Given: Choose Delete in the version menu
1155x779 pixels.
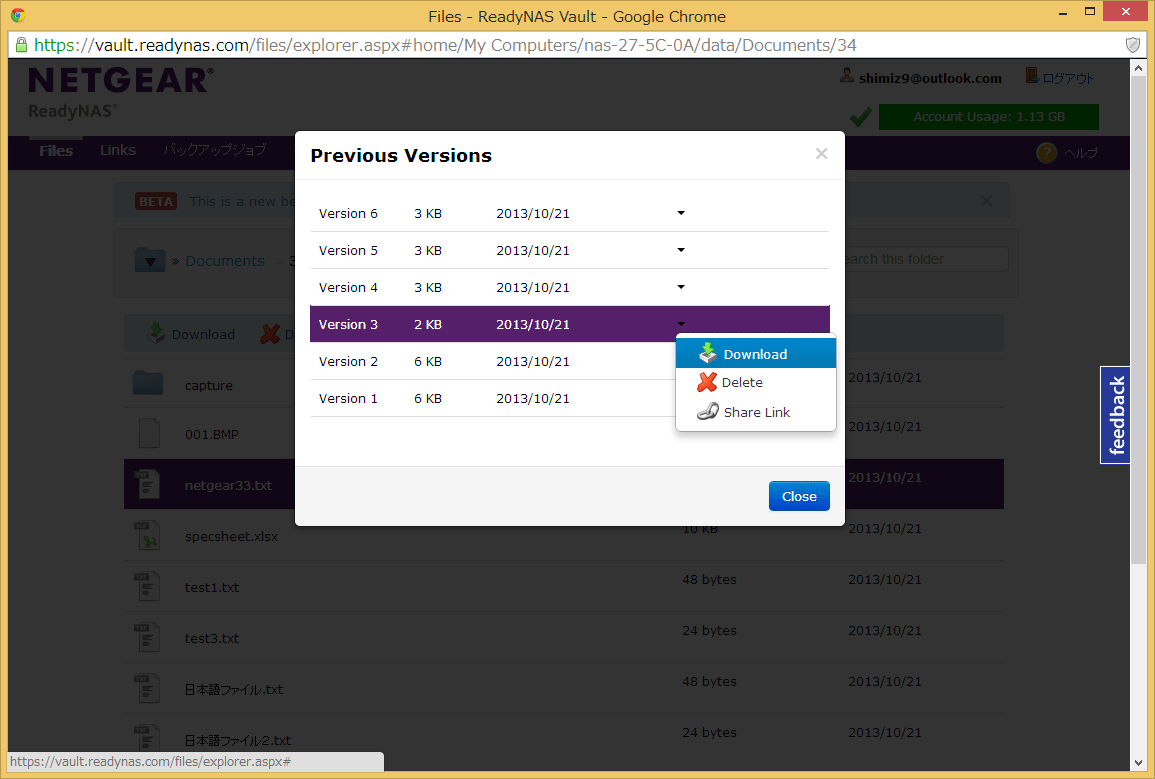Looking at the screenshot, I should [742, 382].
